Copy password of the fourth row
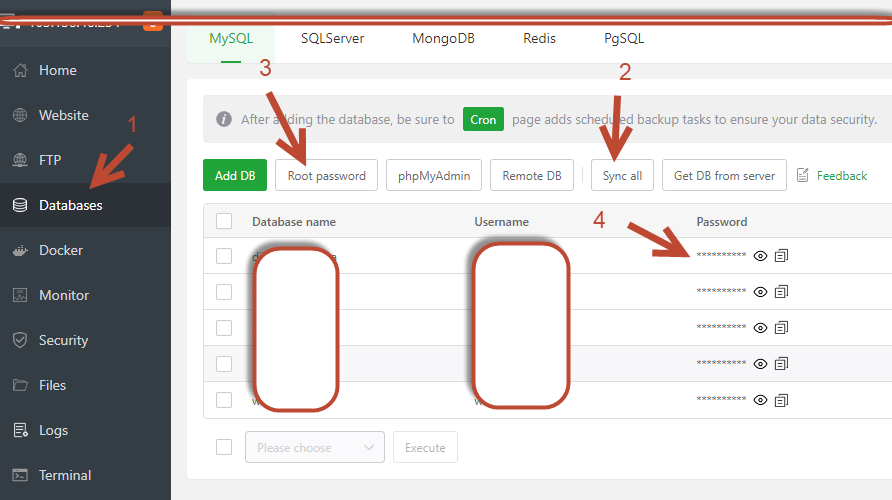 [x=782, y=364]
